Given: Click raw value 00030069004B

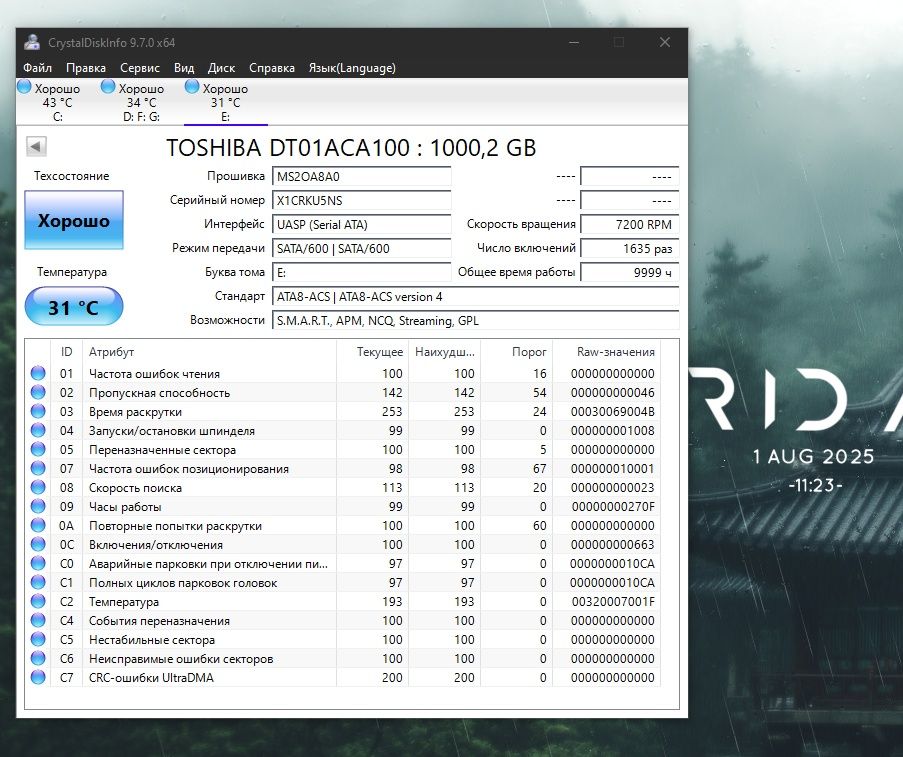Looking at the screenshot, I should (613, 412).
